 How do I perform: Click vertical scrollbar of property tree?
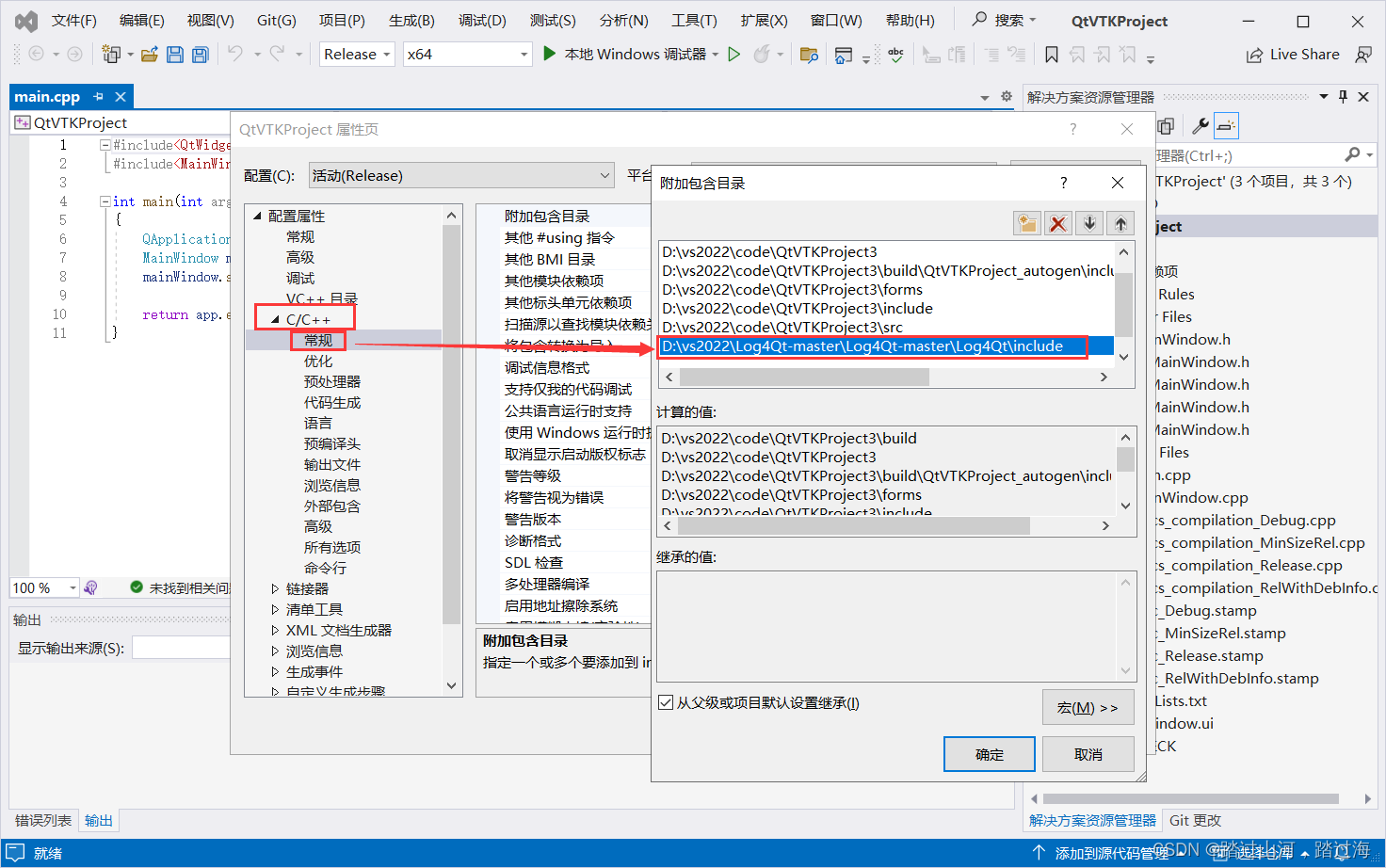tap(451, 424)
